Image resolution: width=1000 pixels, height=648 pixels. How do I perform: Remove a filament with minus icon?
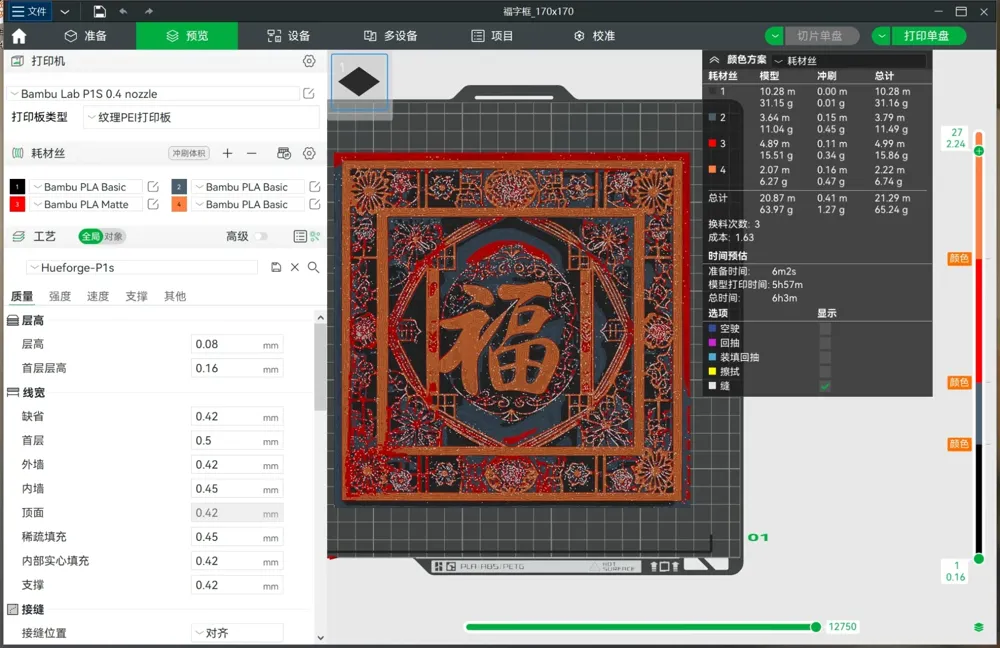tap(252, 153)
